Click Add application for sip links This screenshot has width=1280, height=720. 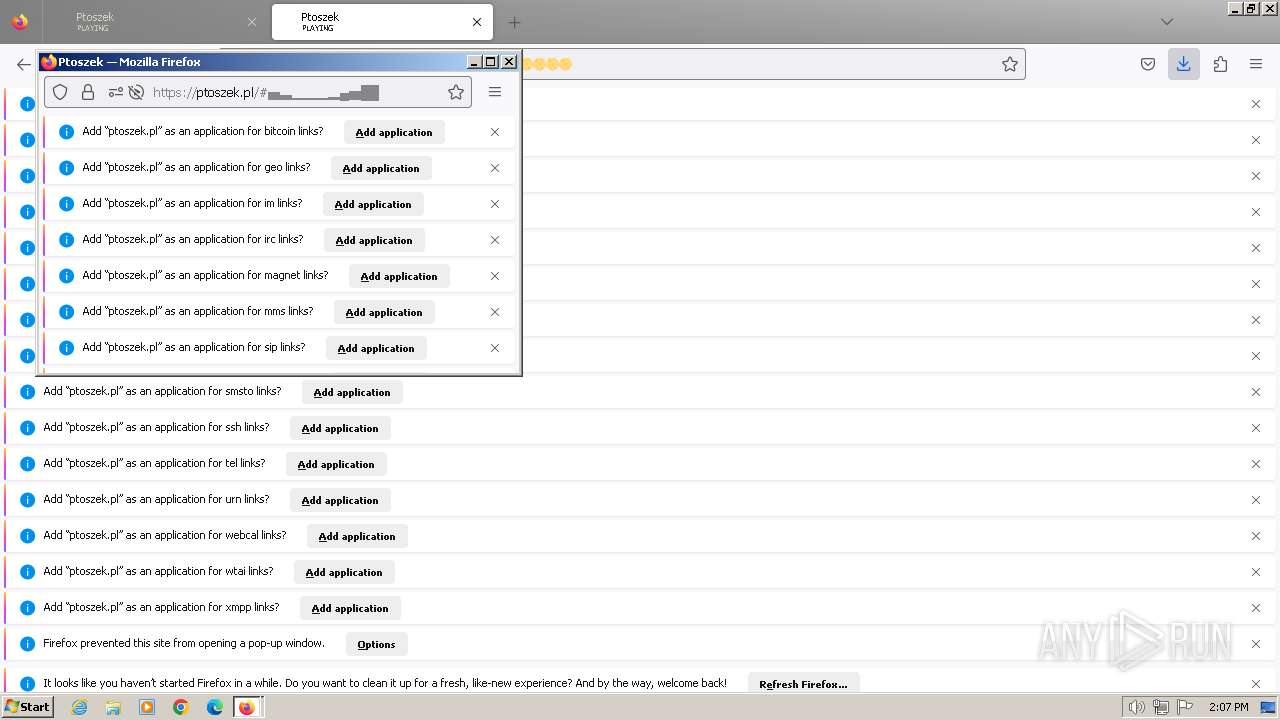pos(376,348)
